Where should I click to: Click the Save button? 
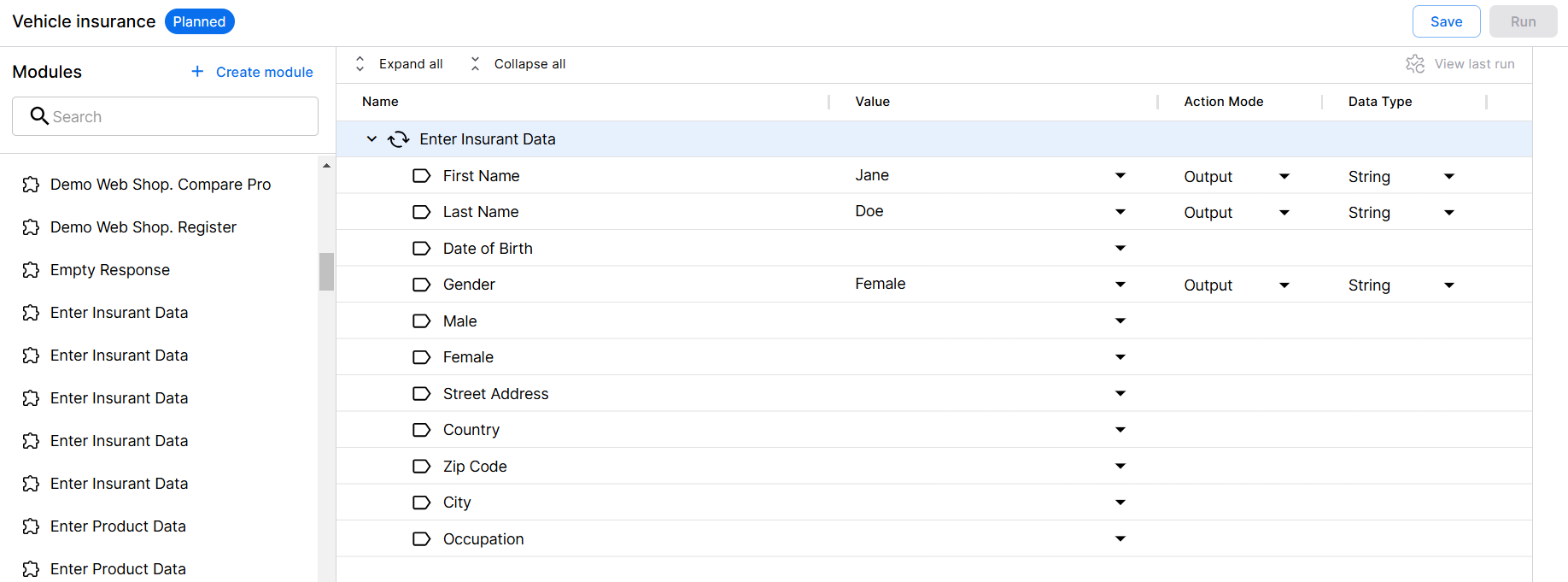coord(1446,21)
